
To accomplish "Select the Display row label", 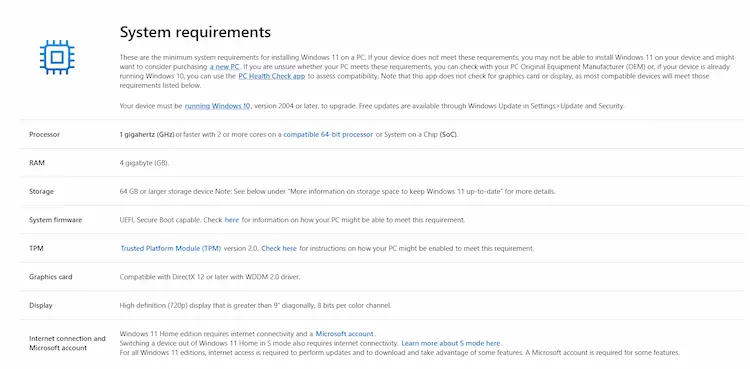I will click(41, 306).
